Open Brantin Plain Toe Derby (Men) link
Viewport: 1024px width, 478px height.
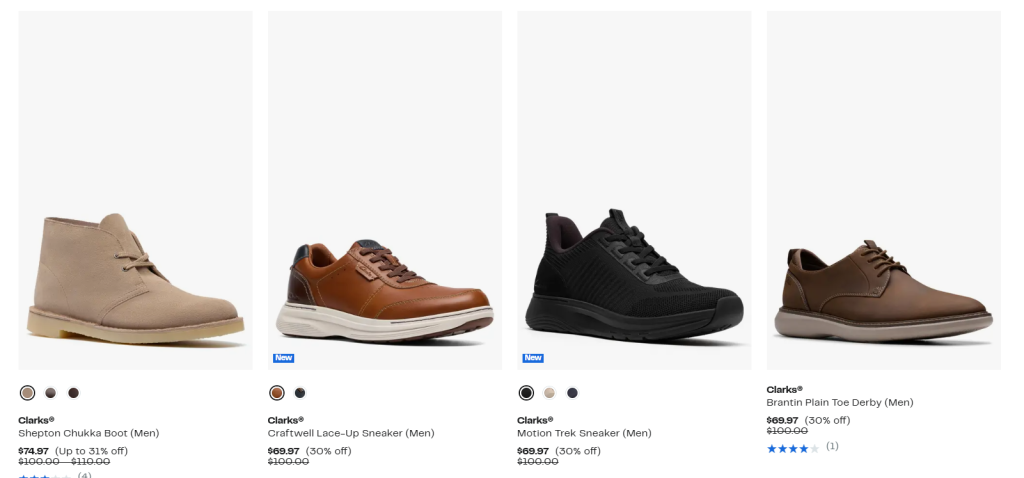click(840, 402)
